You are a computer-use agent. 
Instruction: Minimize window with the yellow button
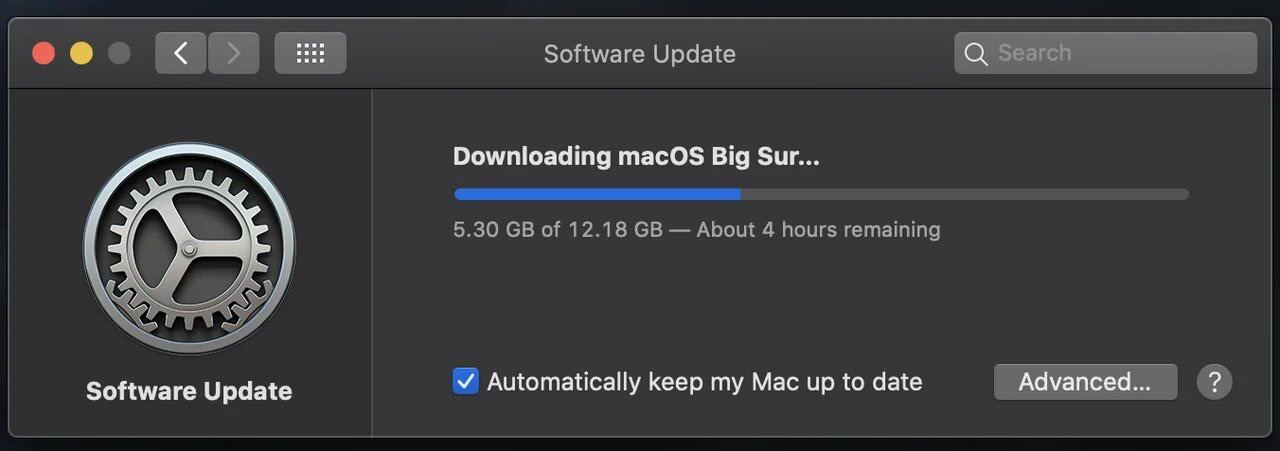tap(81, 53)
